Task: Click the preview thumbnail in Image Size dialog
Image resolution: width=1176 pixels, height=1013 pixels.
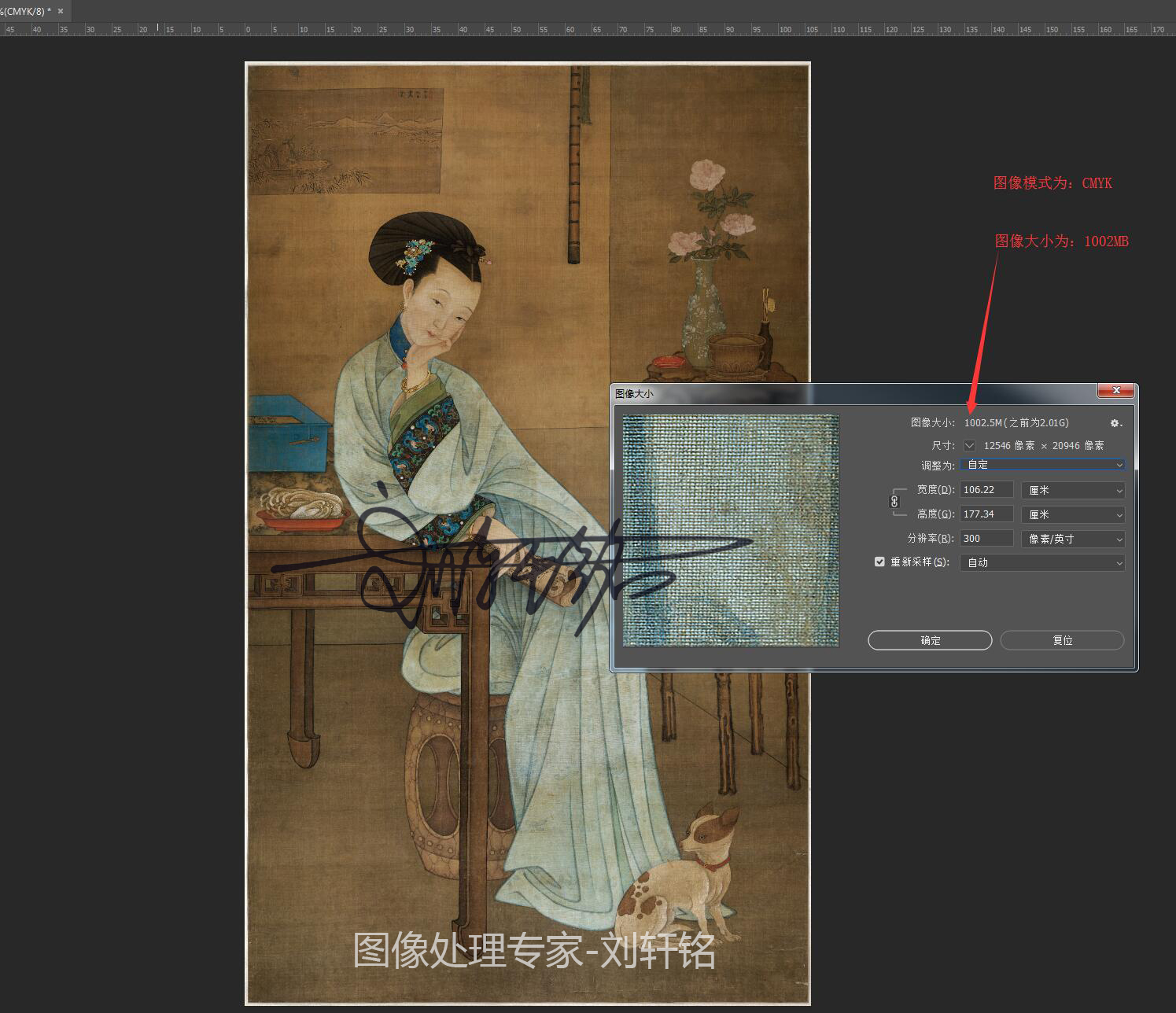Action: tap(731, 530)
